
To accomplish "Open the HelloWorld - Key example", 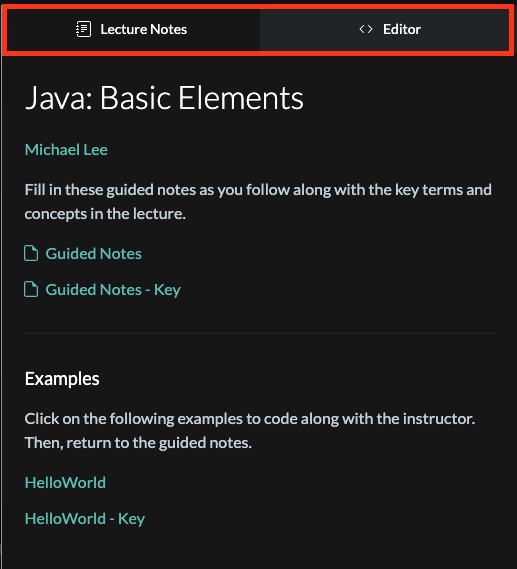I will coord(85,519).
